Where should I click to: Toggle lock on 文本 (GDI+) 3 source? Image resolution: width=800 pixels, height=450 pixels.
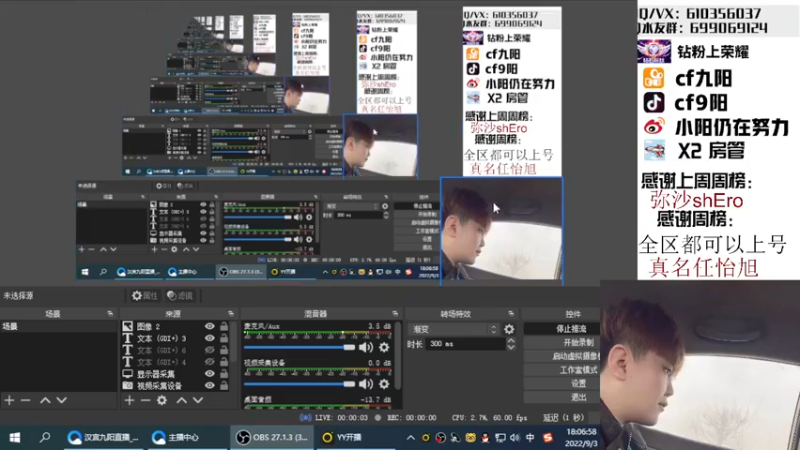coord(224,338)
